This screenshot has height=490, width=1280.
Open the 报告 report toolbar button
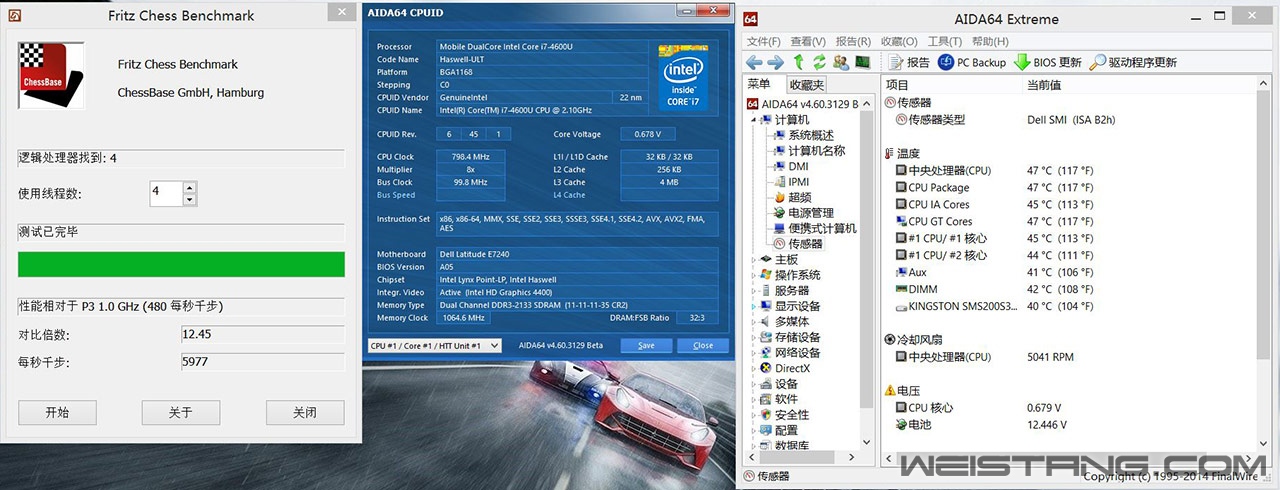click(908, 62)
